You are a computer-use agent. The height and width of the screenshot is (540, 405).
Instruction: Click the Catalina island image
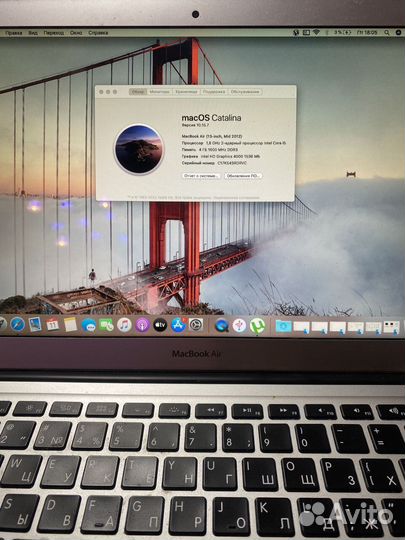click(x=138, y=149)
